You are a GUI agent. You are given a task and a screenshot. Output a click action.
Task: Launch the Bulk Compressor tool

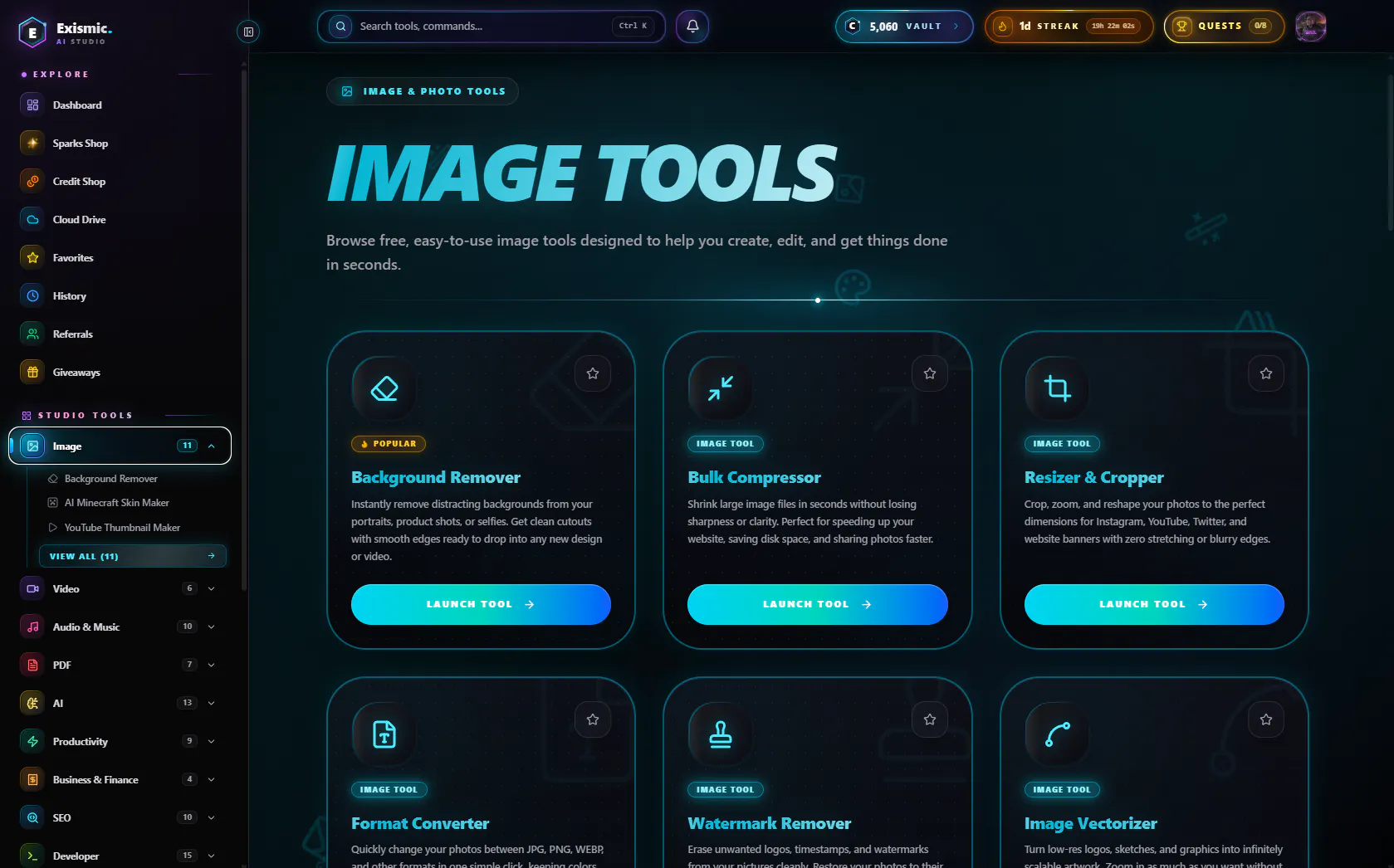pos(818,604)
